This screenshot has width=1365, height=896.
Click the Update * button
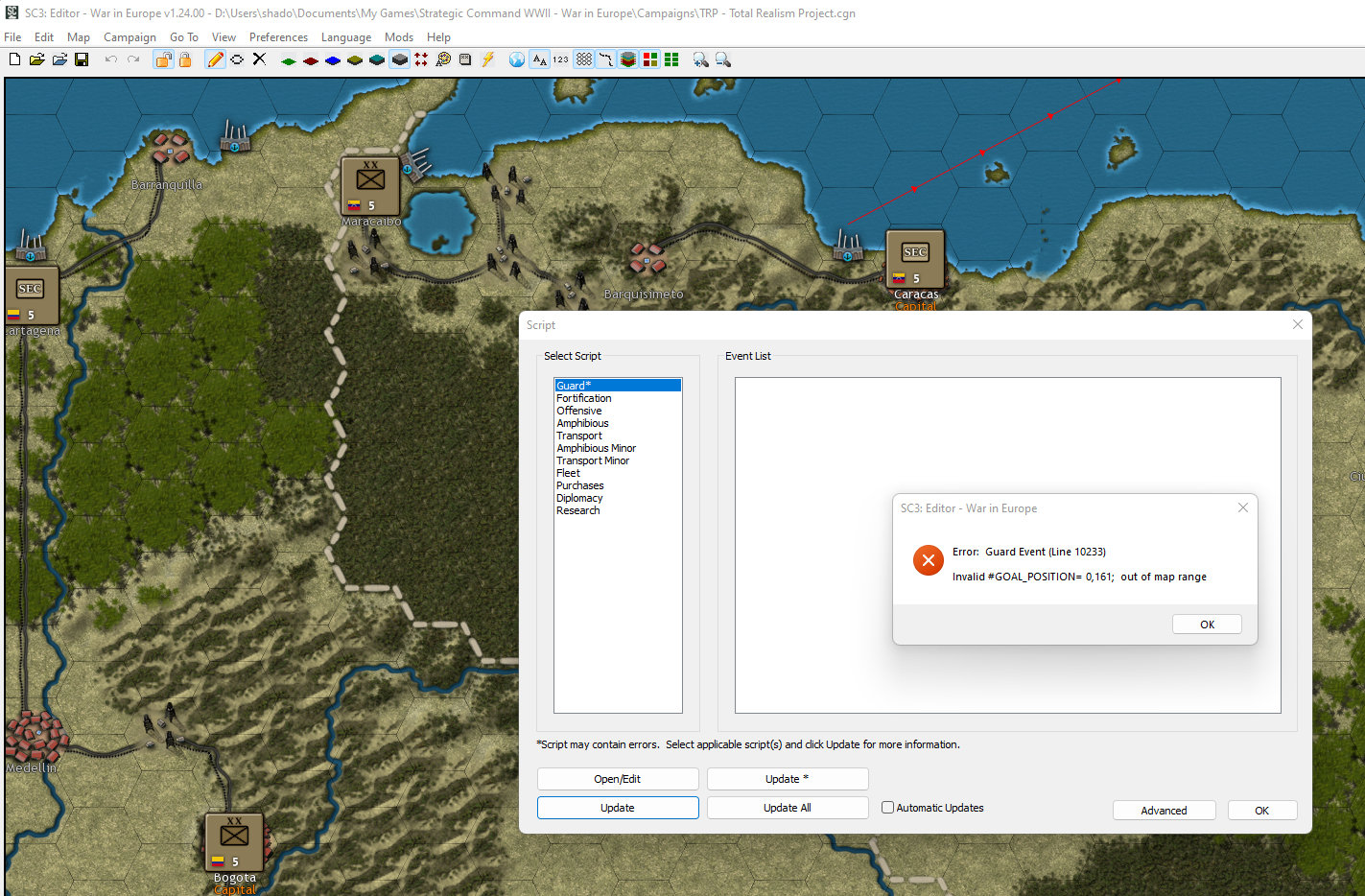click(788, 779)
